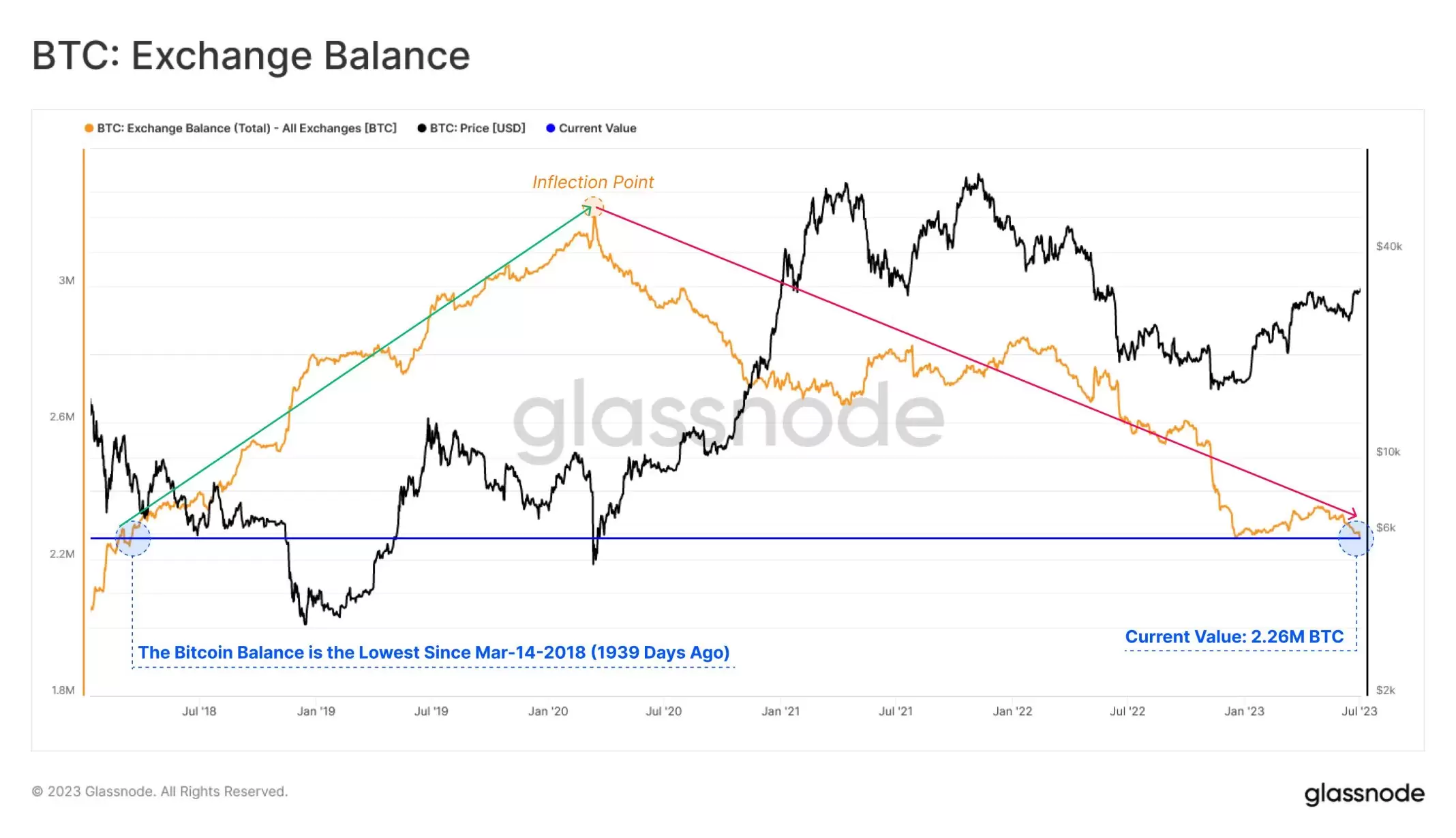Toggle the Current Value series label

click(597, 128)
